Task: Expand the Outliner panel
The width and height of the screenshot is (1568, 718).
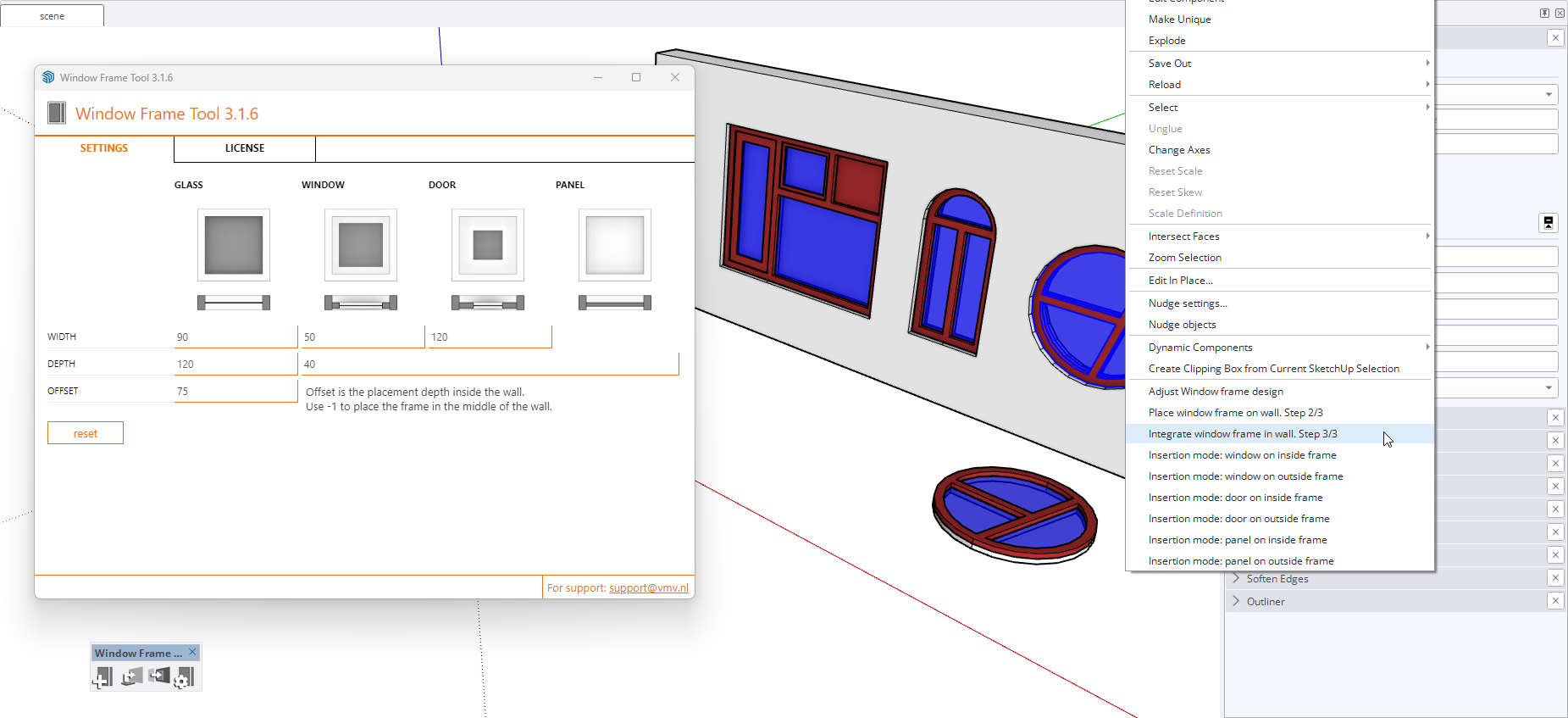Action: (1265, 602)
